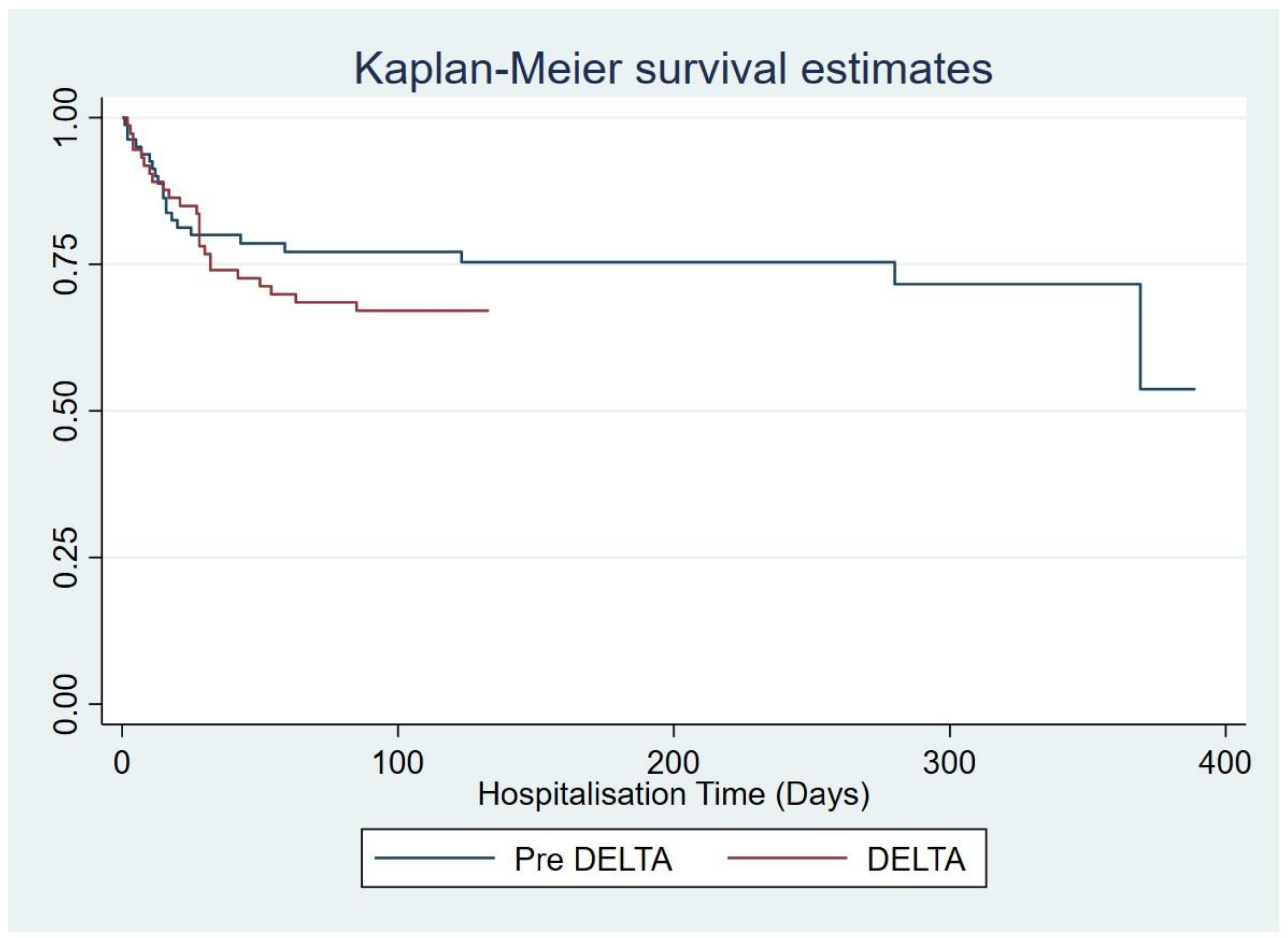Click the 0 x-axis tick label
This screenshot has width=1288, height=938.
coord(122,763)
